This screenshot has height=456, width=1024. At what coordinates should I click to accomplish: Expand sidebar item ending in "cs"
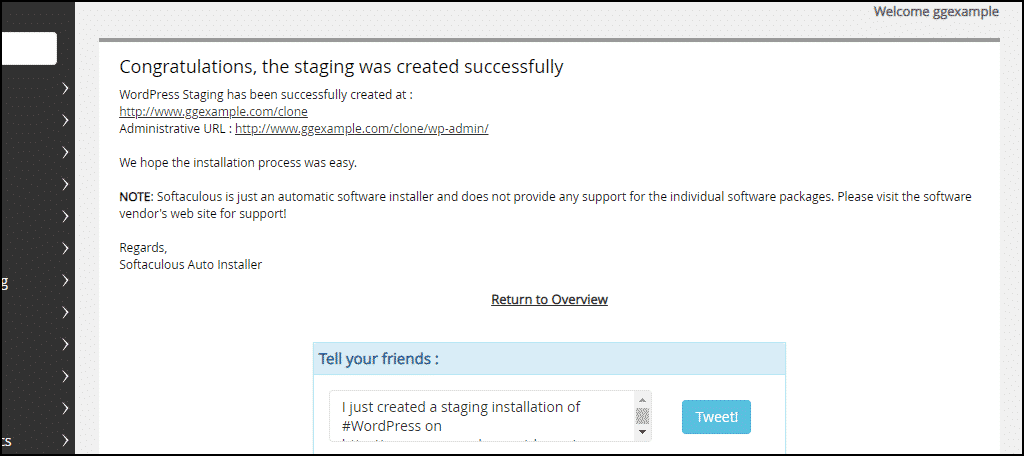(x=65, y=440)
